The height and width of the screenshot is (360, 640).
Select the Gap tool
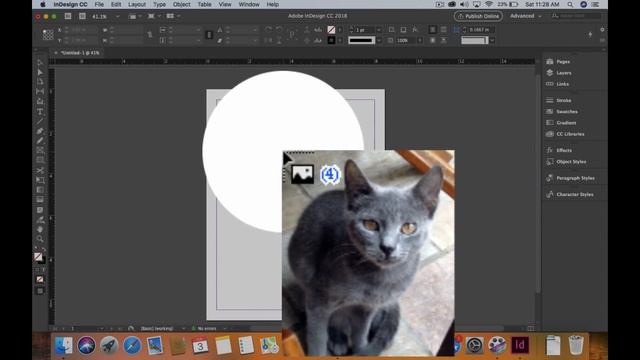pyautogui.click(x=40, y=92)
